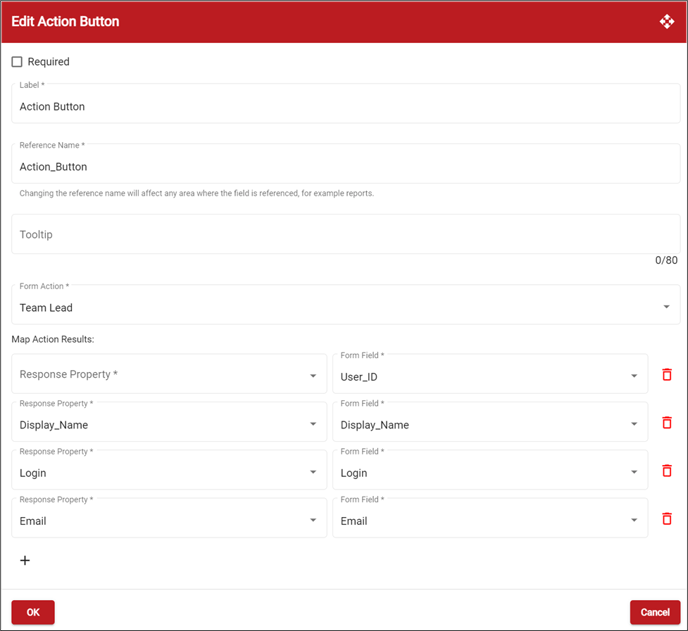Remove the Email mapping row
Viewport: 688px width, 631px height.
(666, 519)
